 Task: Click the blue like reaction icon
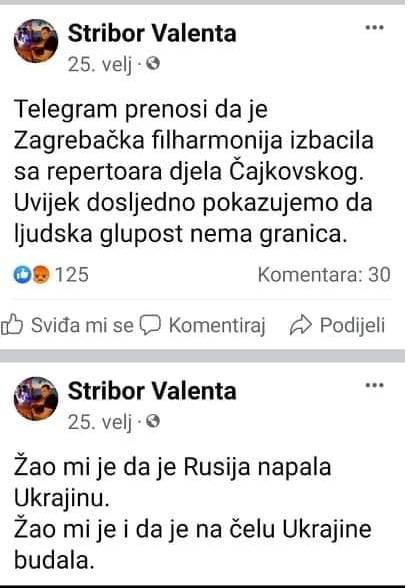tap(22, 274)
